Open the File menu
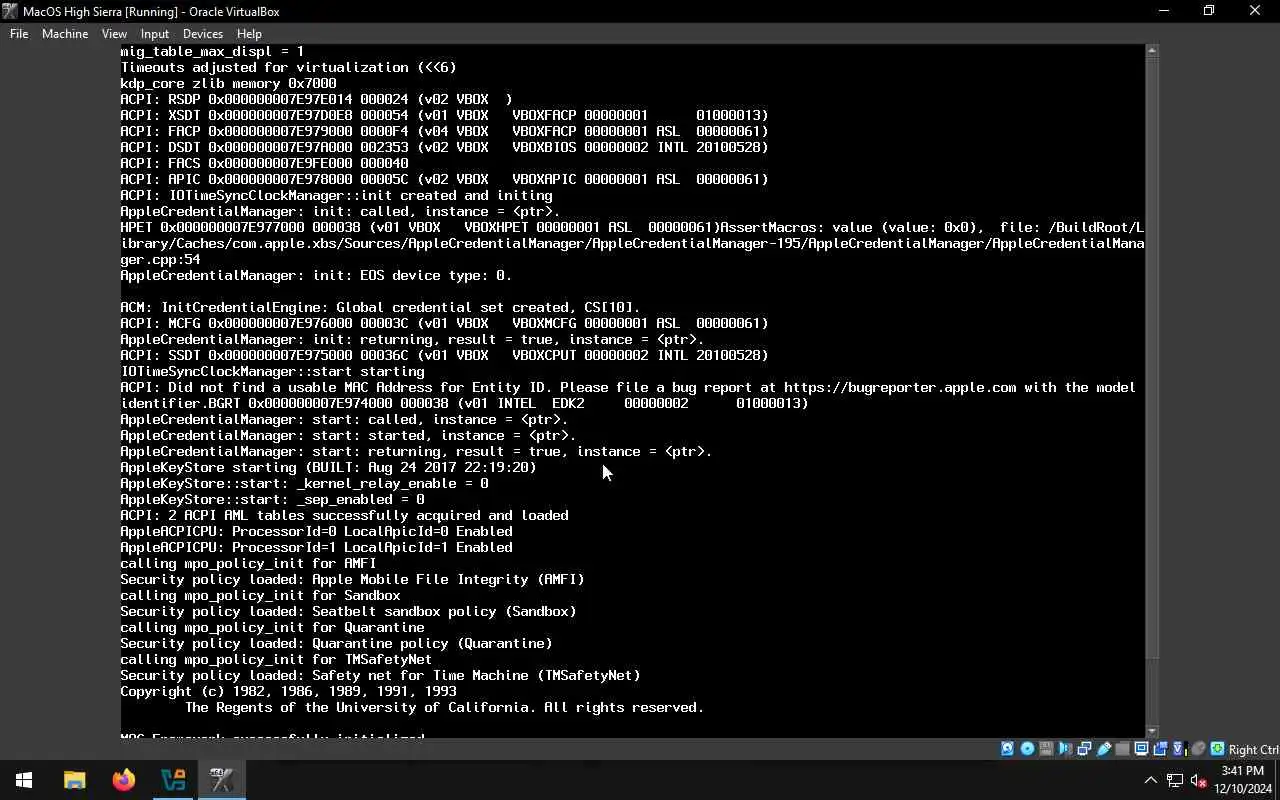This screenshot has width=1280, height=800. 19,33
